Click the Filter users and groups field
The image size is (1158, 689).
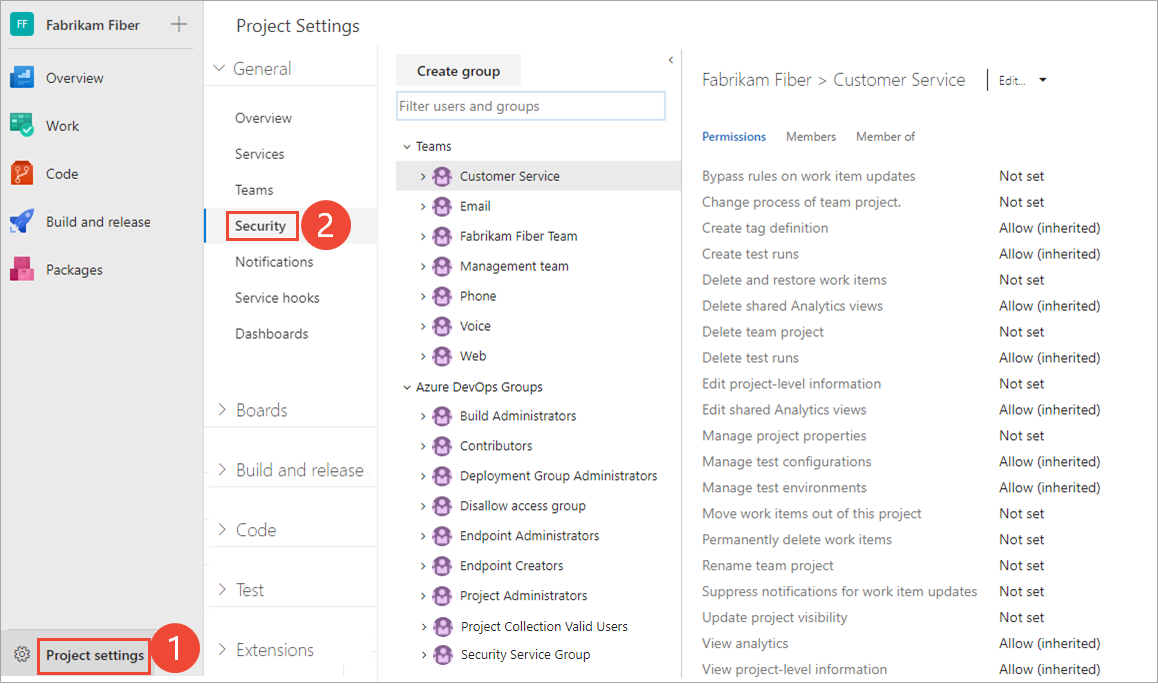click(530, 106)
